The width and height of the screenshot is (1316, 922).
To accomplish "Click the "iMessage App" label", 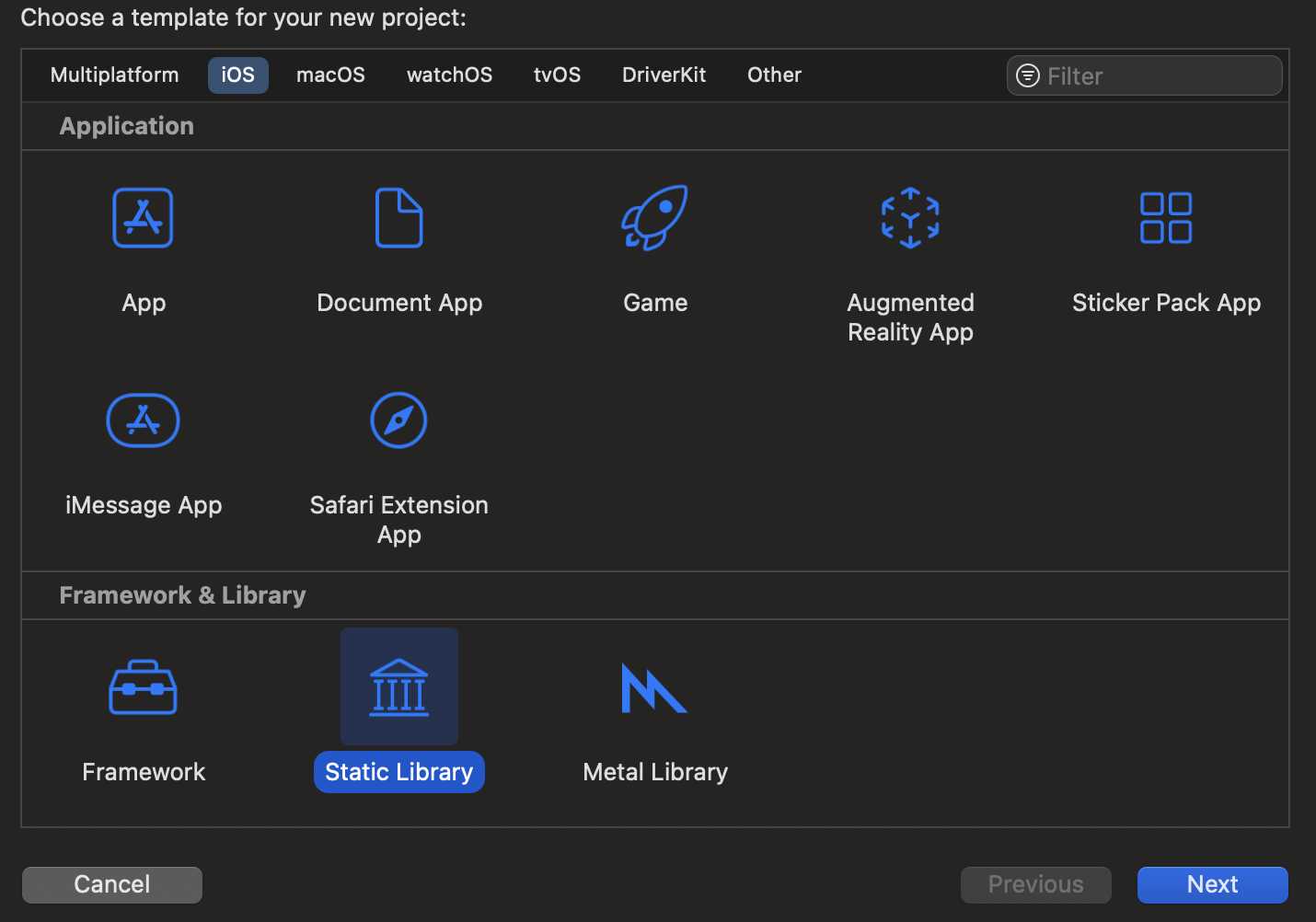I will [x=144, y=506].
